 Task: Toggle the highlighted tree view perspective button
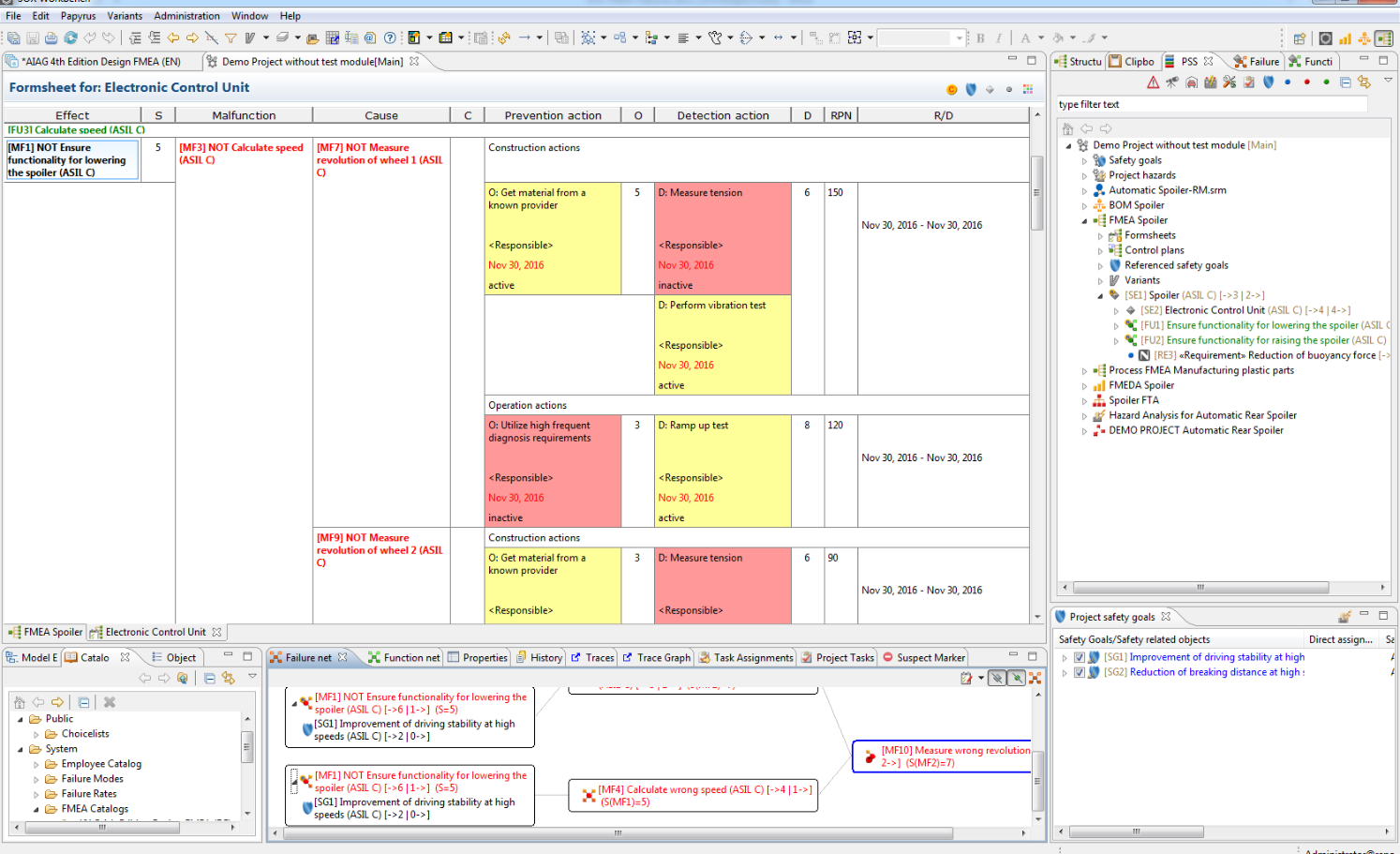(x=1384, y=38)
